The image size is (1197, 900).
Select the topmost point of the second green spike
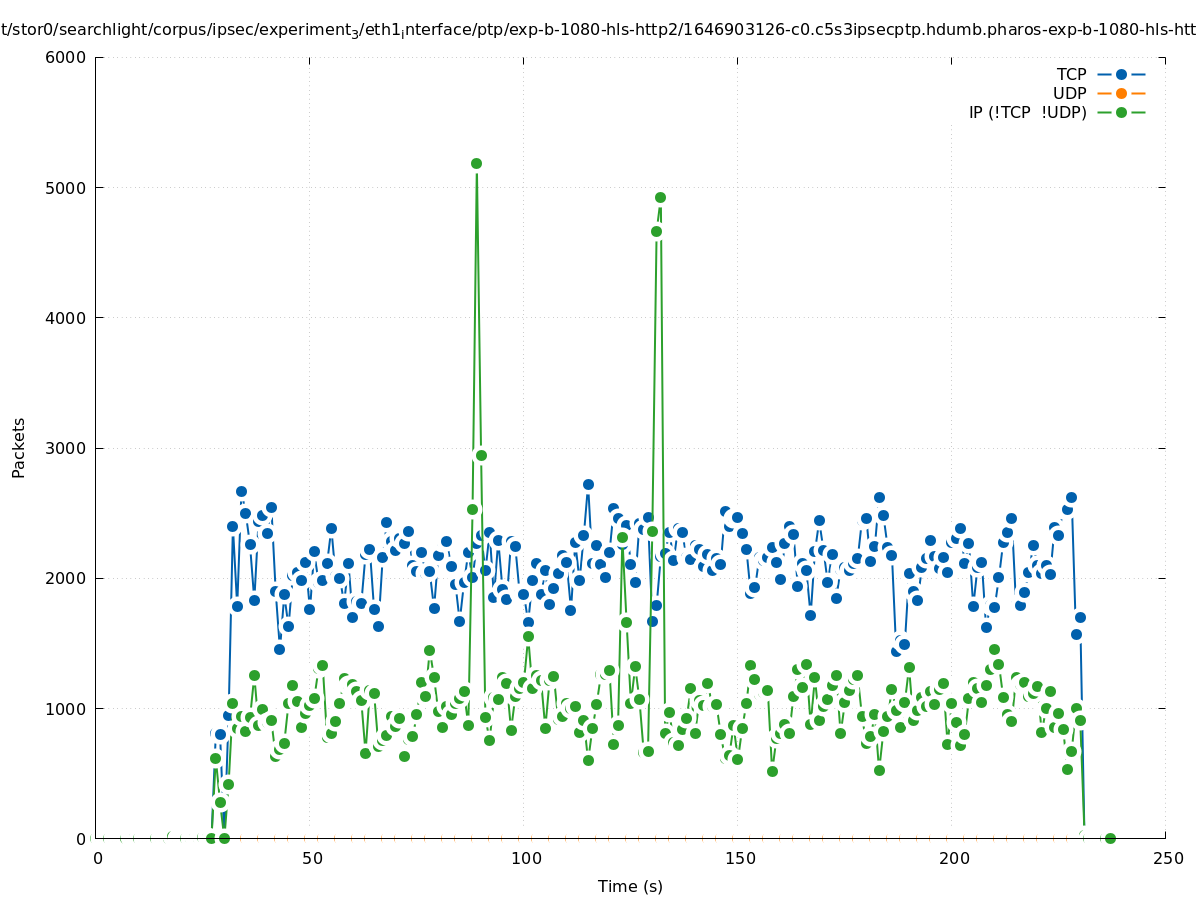[660, 197]
